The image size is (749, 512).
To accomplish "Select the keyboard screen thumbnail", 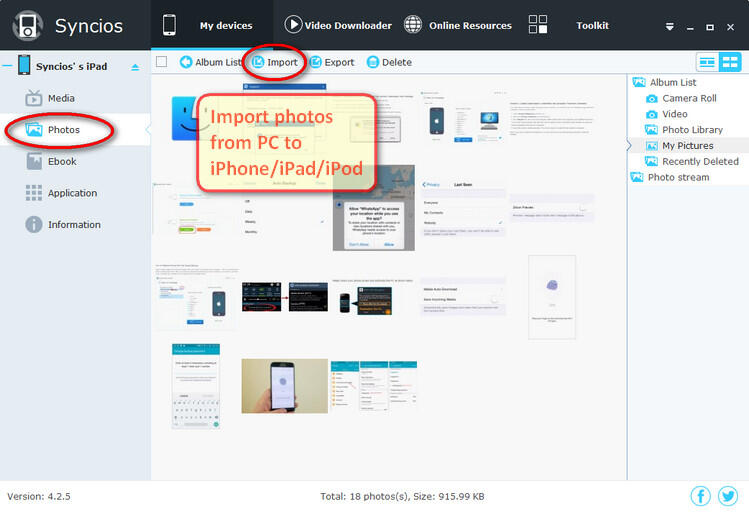I will click(196, 386).
